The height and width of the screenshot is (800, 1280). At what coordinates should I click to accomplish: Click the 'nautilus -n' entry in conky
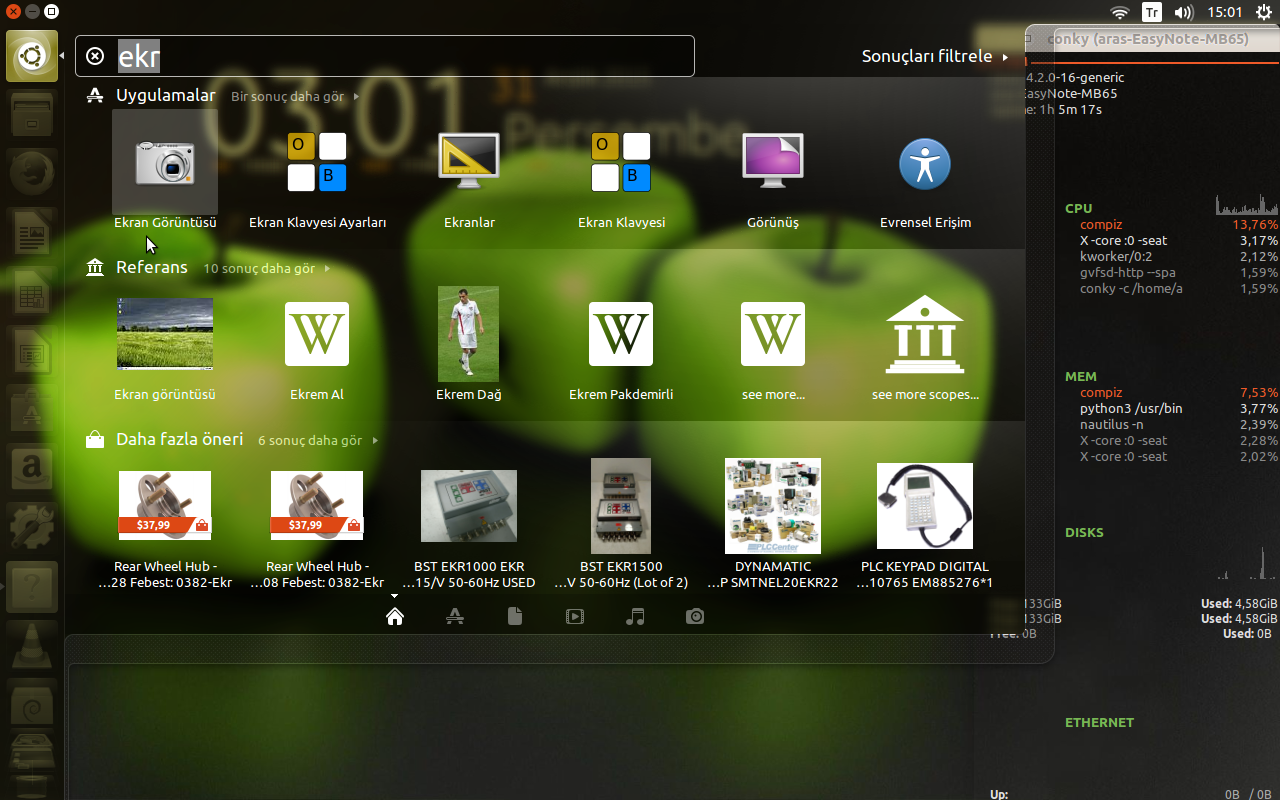tap(1112, 425)
